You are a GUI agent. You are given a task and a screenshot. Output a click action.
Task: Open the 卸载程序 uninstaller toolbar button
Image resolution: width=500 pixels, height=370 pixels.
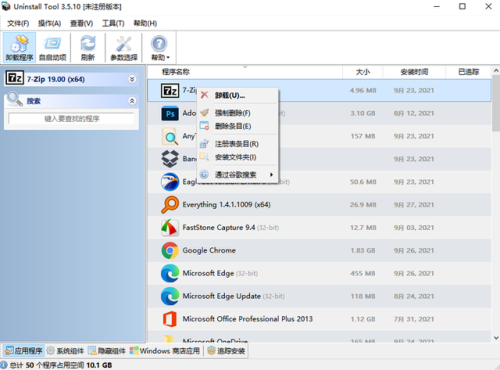20,48
